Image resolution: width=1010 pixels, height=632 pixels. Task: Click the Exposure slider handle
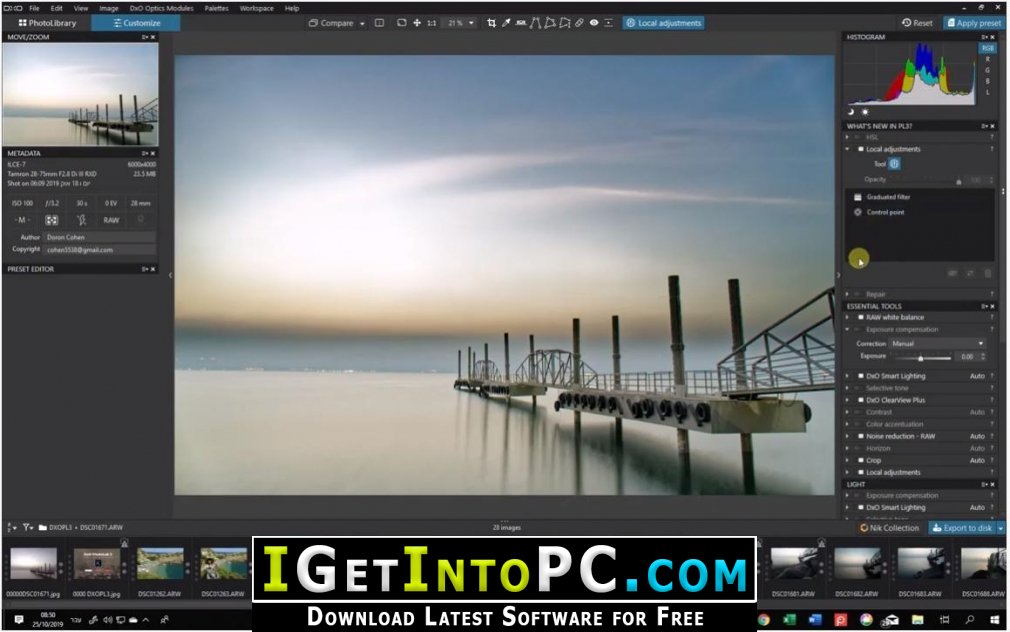[x=920, y=357]
